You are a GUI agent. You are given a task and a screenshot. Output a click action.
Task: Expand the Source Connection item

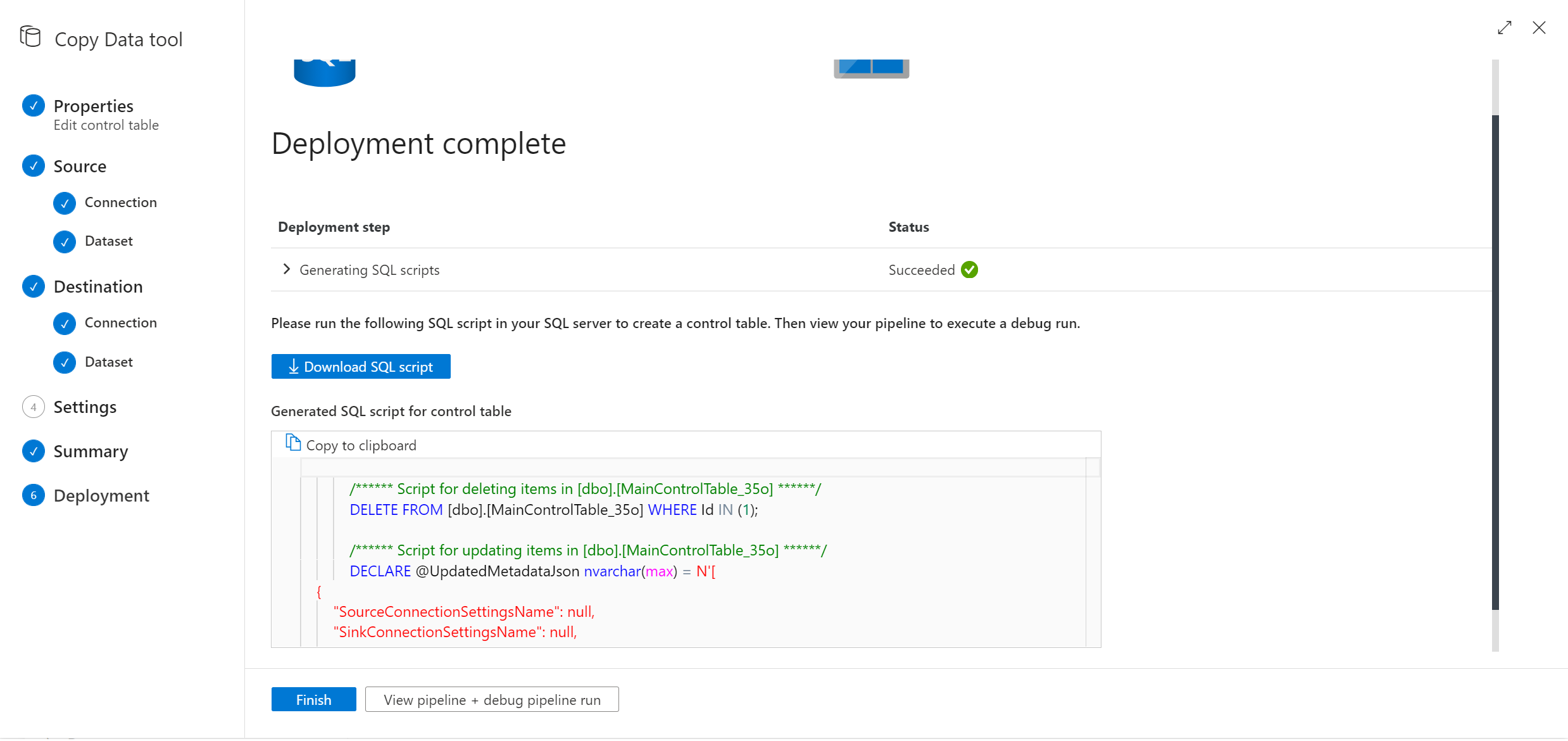point(120,201)
